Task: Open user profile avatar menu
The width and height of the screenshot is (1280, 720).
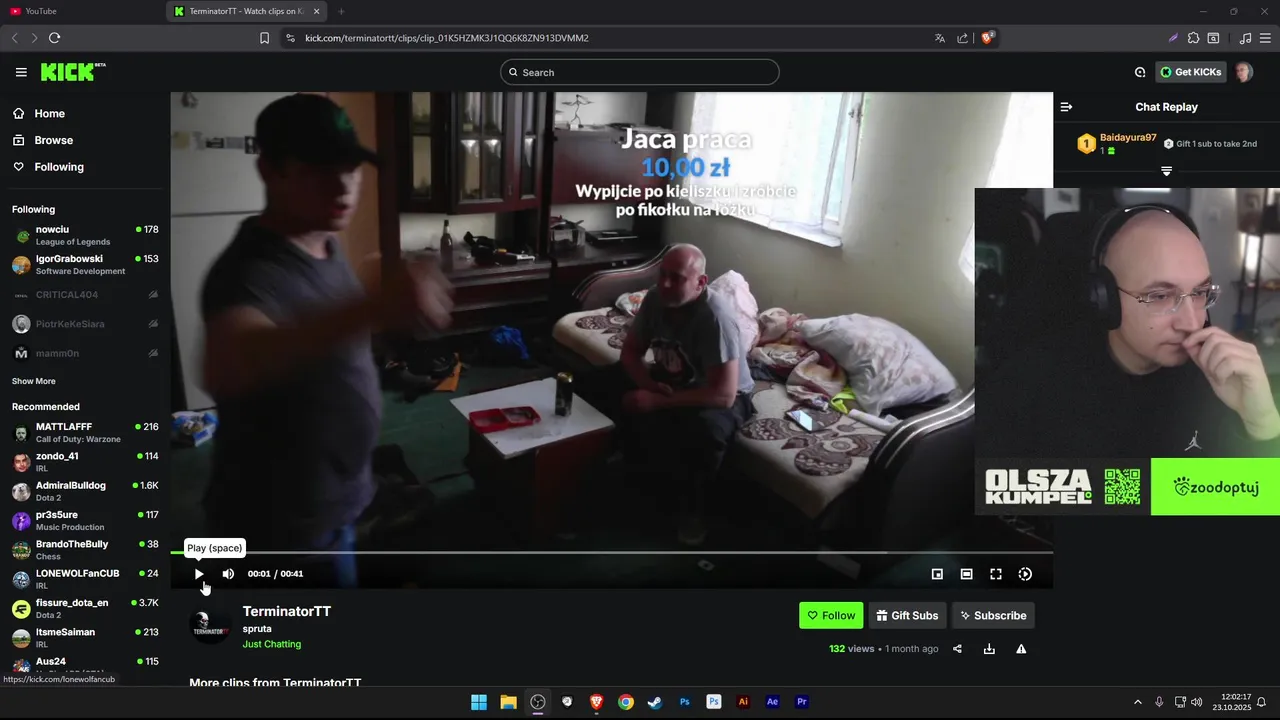Action: pos(1244,72)
